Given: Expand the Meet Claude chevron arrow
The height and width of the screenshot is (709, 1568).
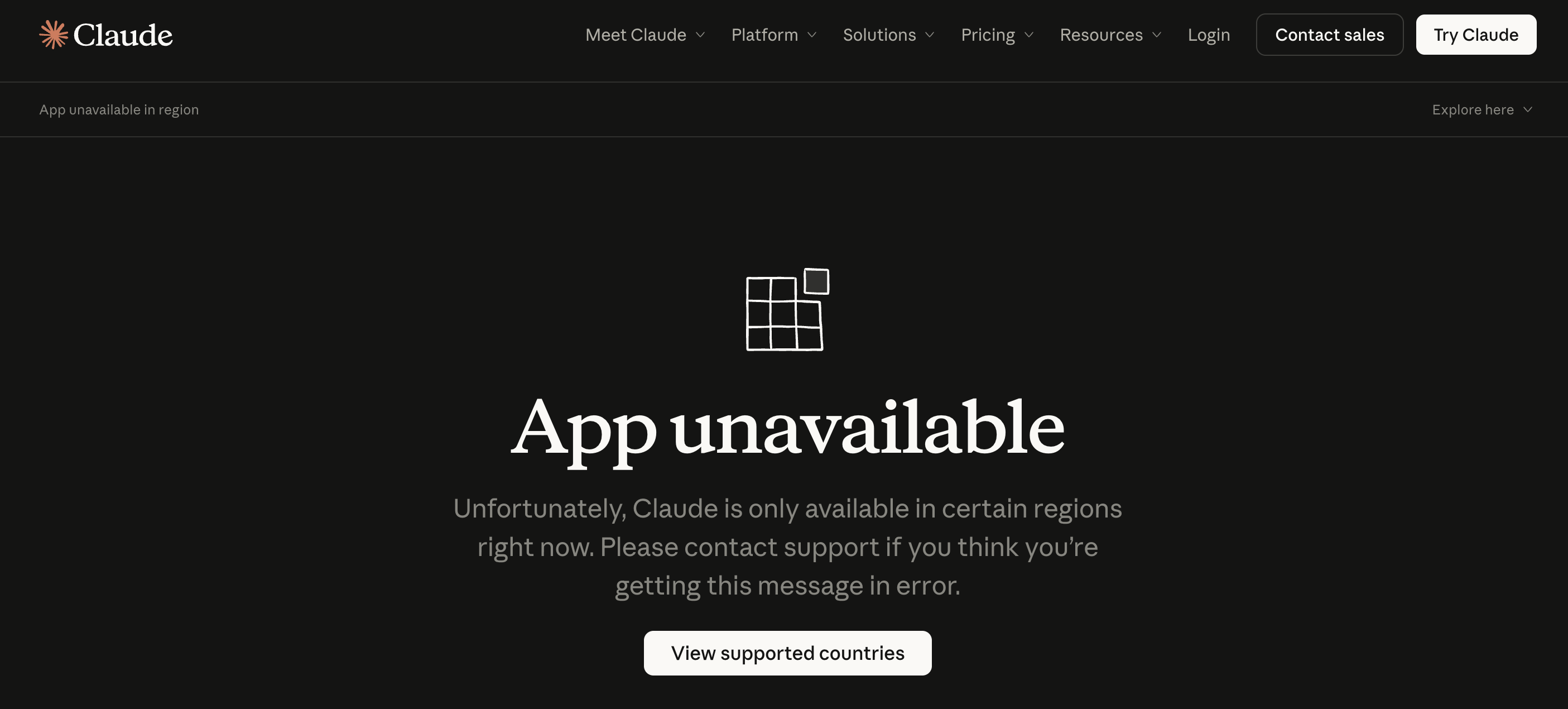Looking at the screenshot, I should click(700, 35).
